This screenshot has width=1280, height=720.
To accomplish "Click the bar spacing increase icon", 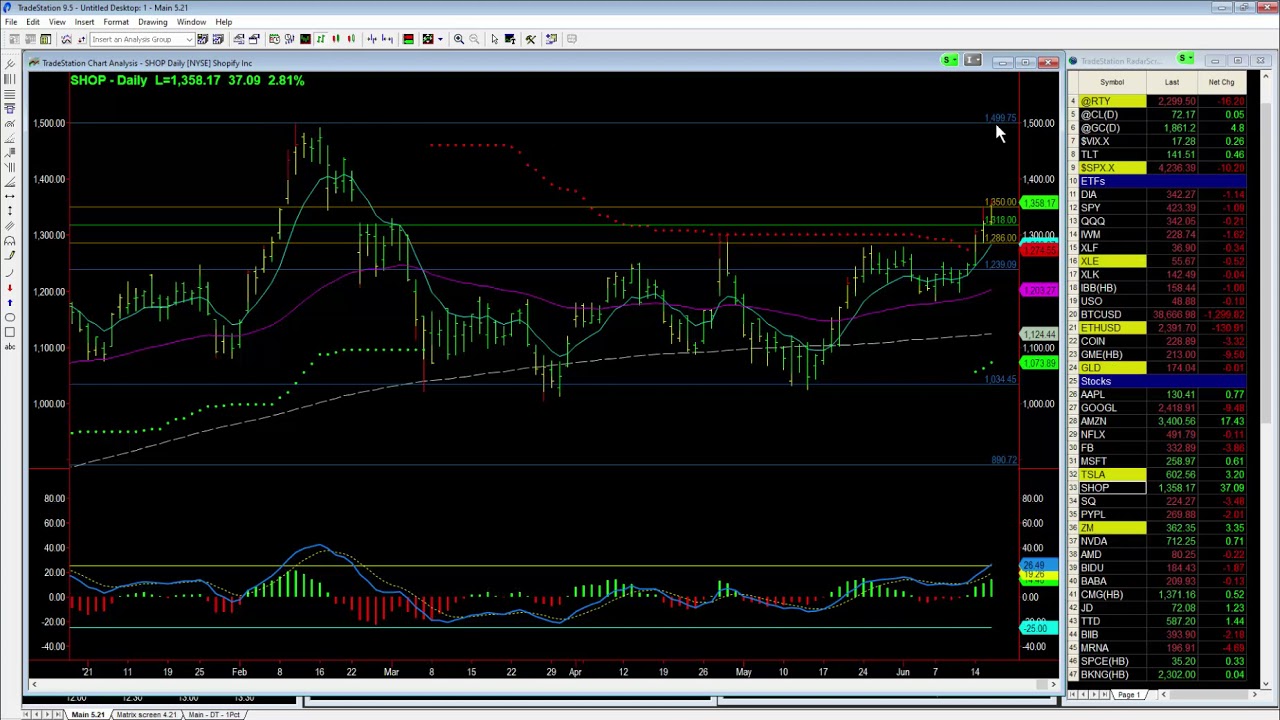I will click(x=387, y=39).
